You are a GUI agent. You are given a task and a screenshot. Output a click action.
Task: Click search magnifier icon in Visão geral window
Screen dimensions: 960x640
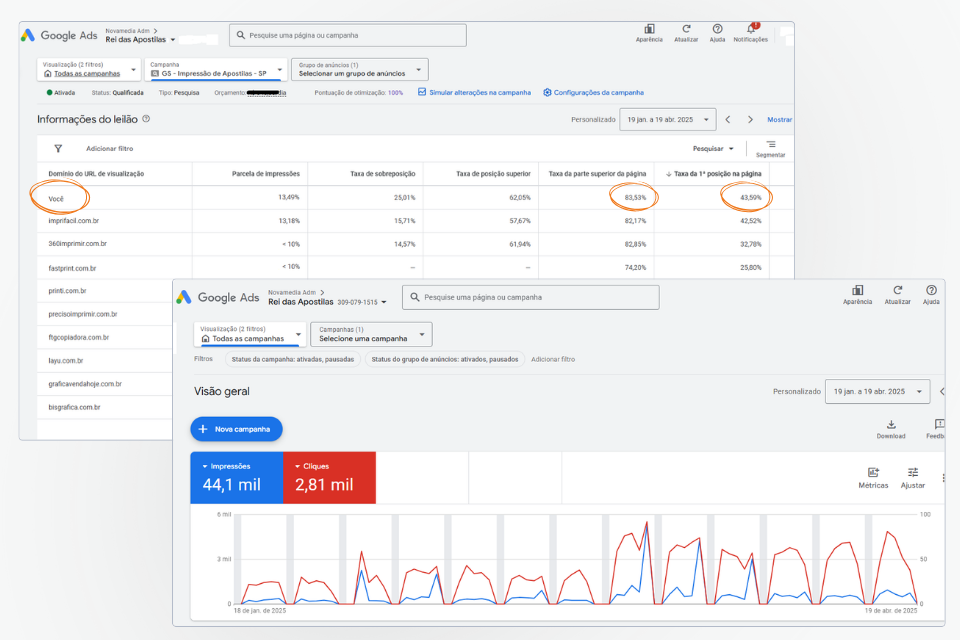pyautogui.click(x=414, y=297)
